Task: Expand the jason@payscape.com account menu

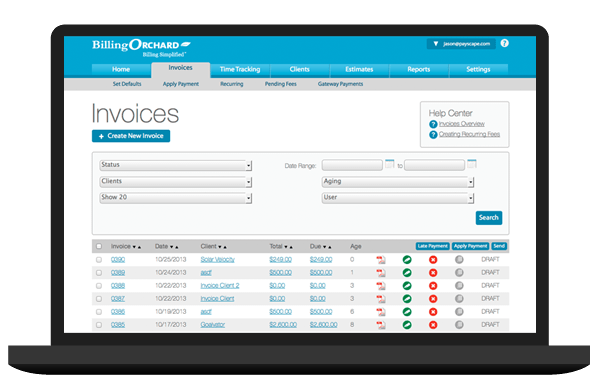Action: (x=461, y=44)
